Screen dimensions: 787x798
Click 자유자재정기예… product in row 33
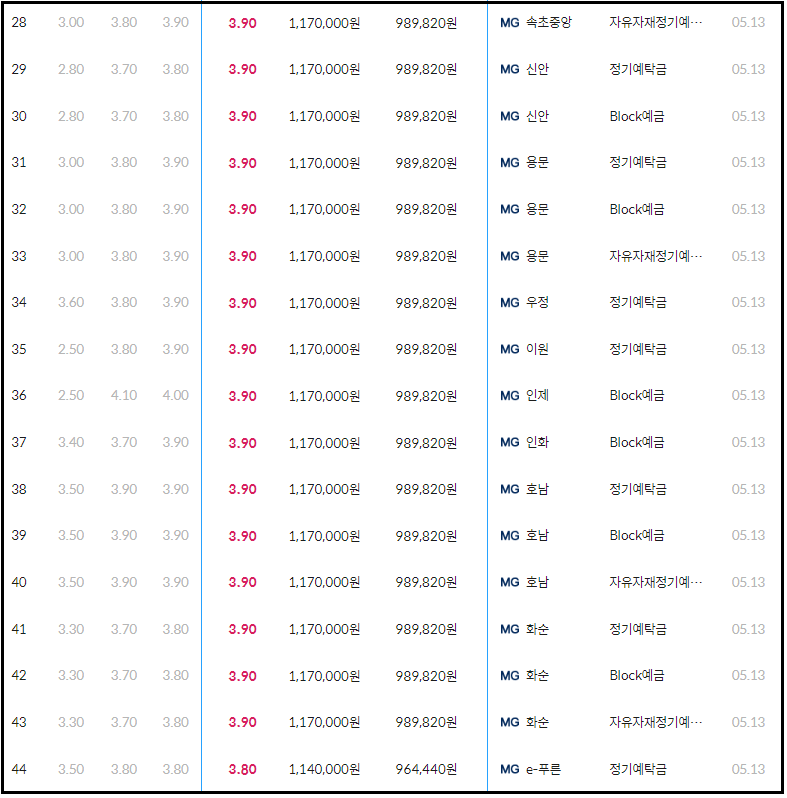[x=656, y=256]
